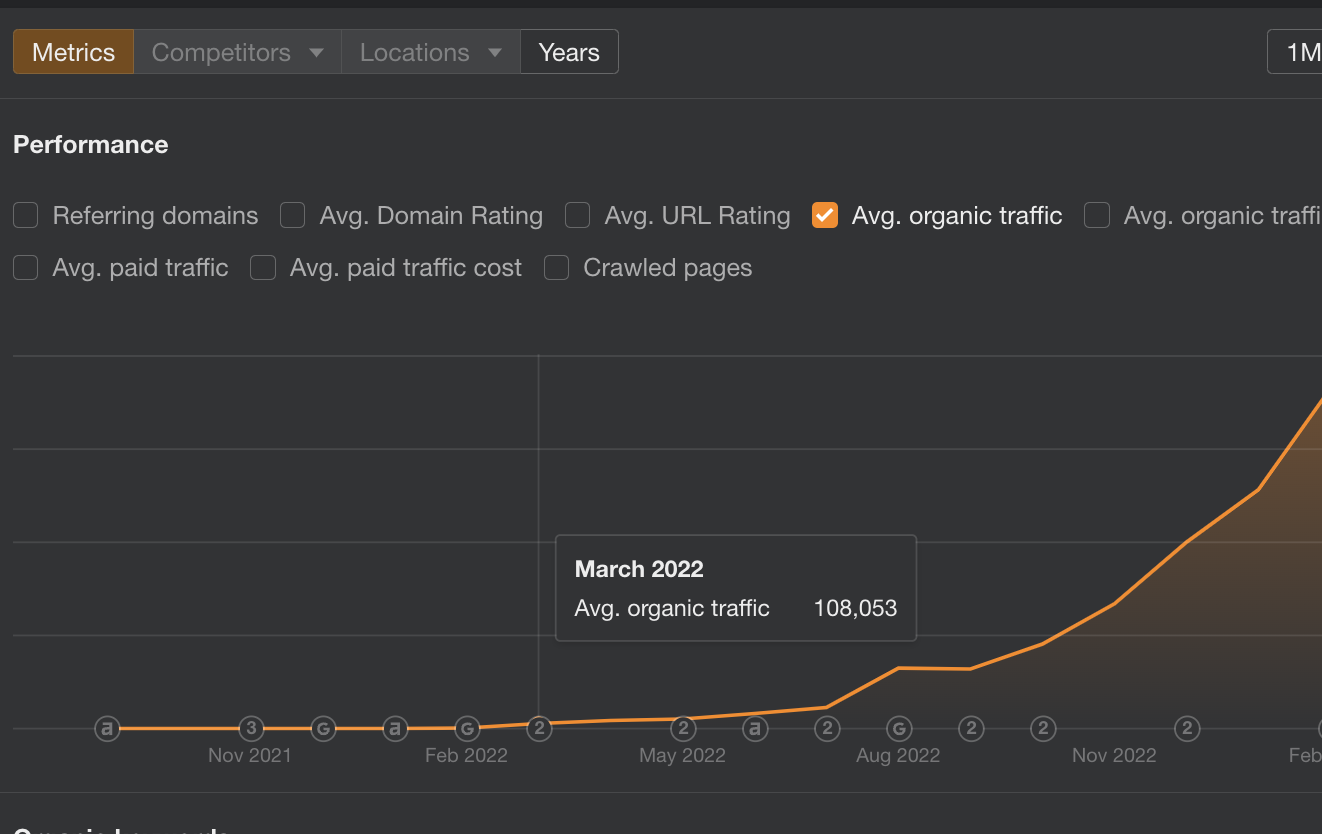Click the 'a' marker right of May 2022
1322x834 pixels.
pyautogui.click(x=755, y=729)
